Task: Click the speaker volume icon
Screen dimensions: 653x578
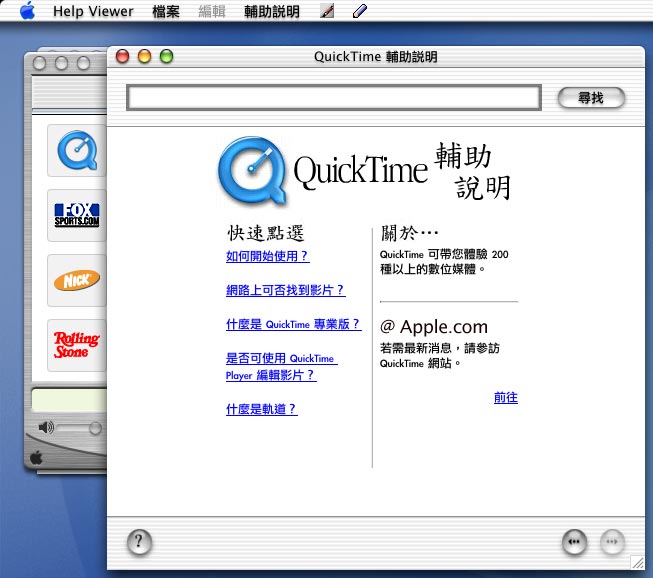Action: [46, 428]
